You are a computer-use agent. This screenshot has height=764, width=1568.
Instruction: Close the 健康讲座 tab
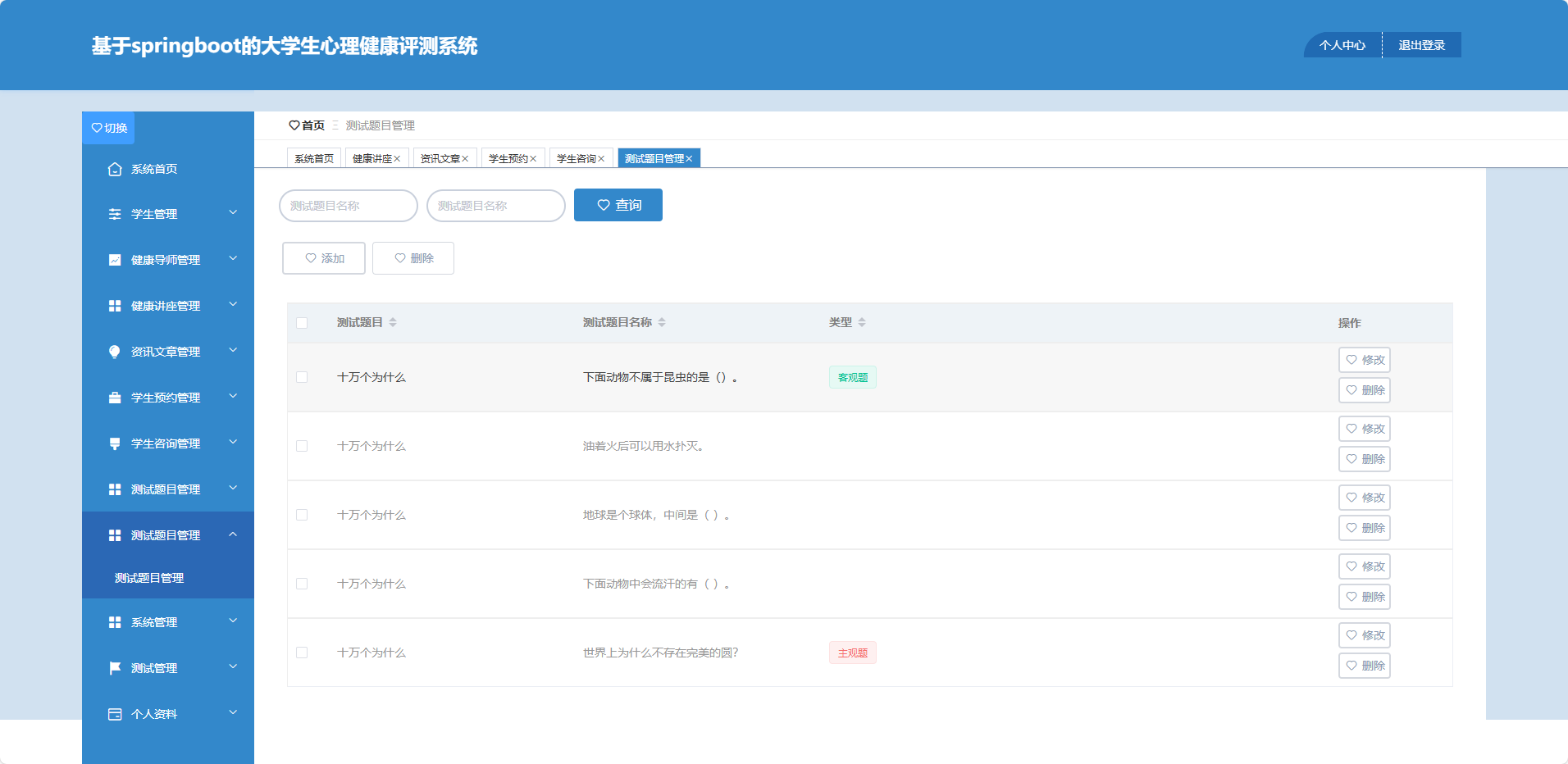(397, 159)
